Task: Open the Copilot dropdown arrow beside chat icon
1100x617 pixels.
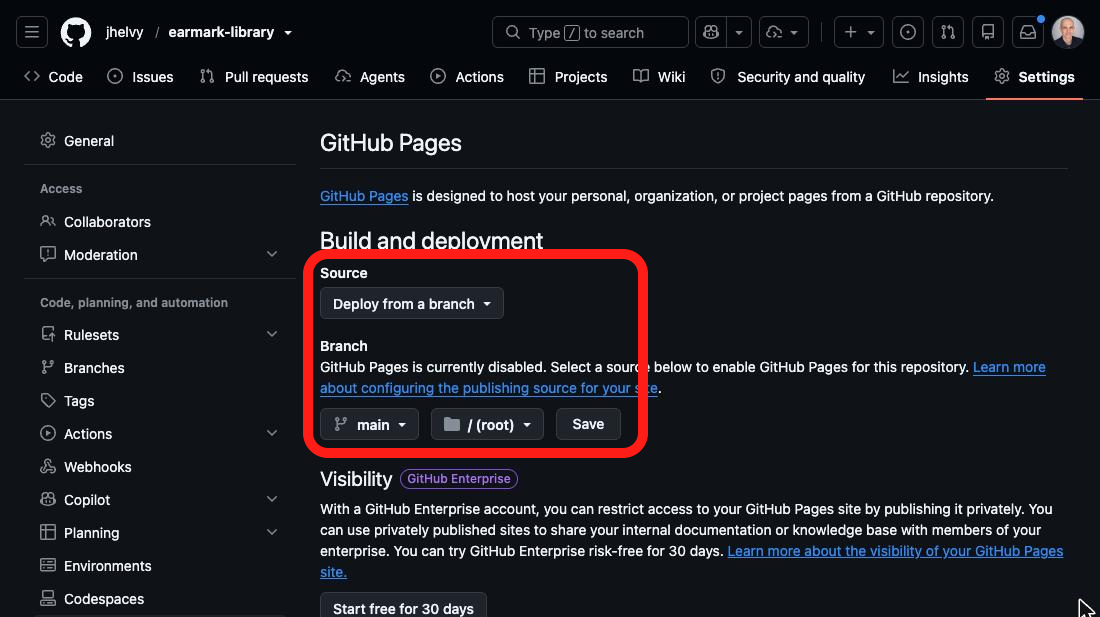Action: coord(739,32)
